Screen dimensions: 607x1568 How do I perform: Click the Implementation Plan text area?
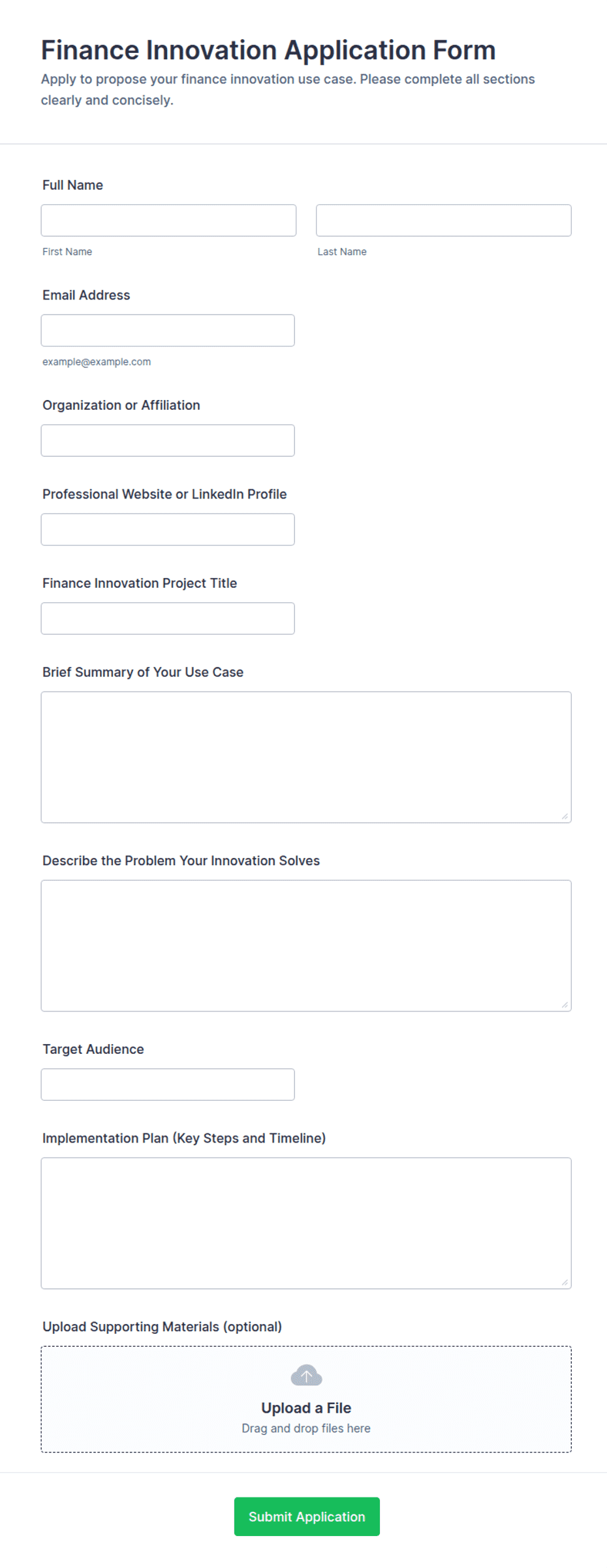coord(306,1223)
